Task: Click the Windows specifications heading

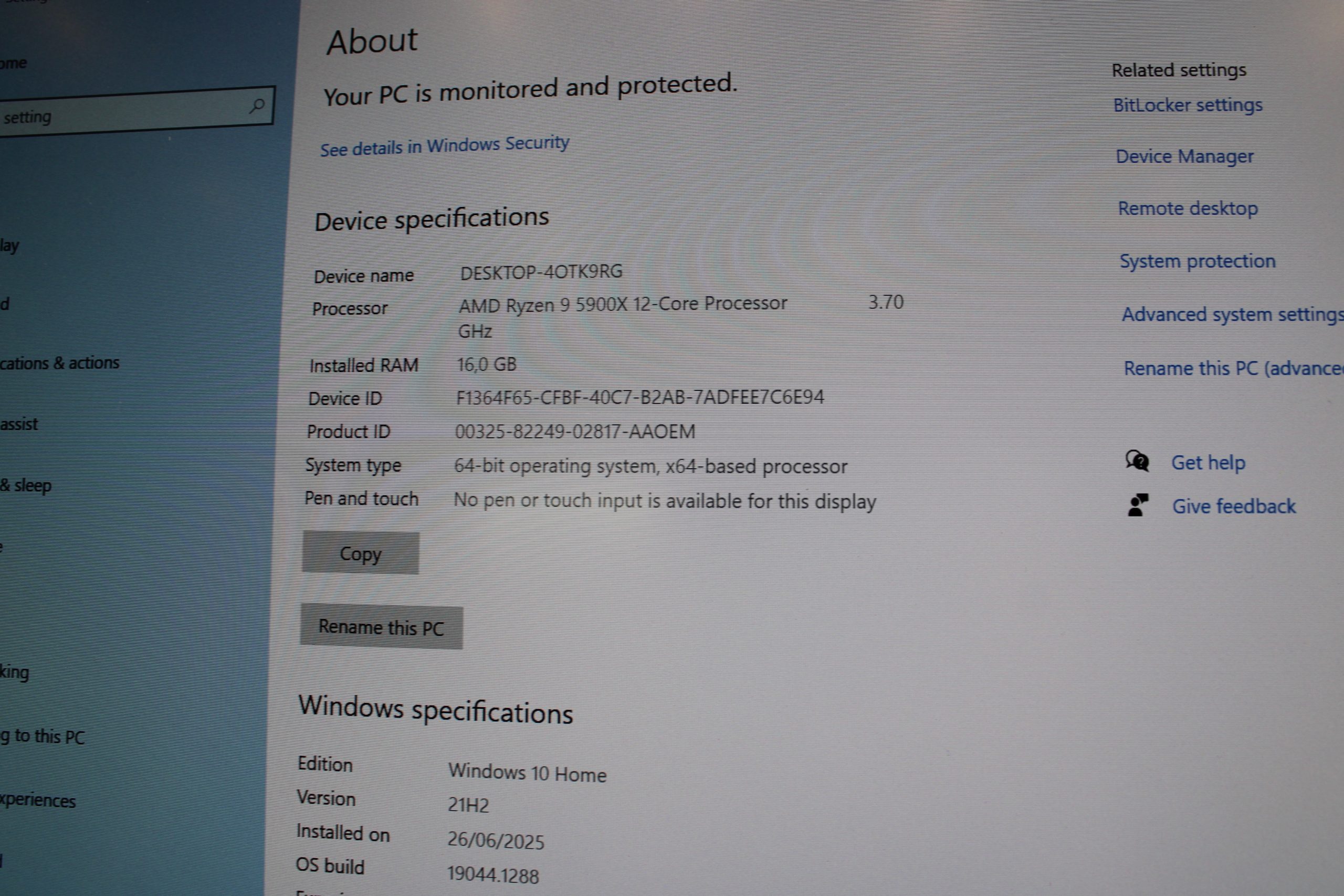Action: coord(435,710)
